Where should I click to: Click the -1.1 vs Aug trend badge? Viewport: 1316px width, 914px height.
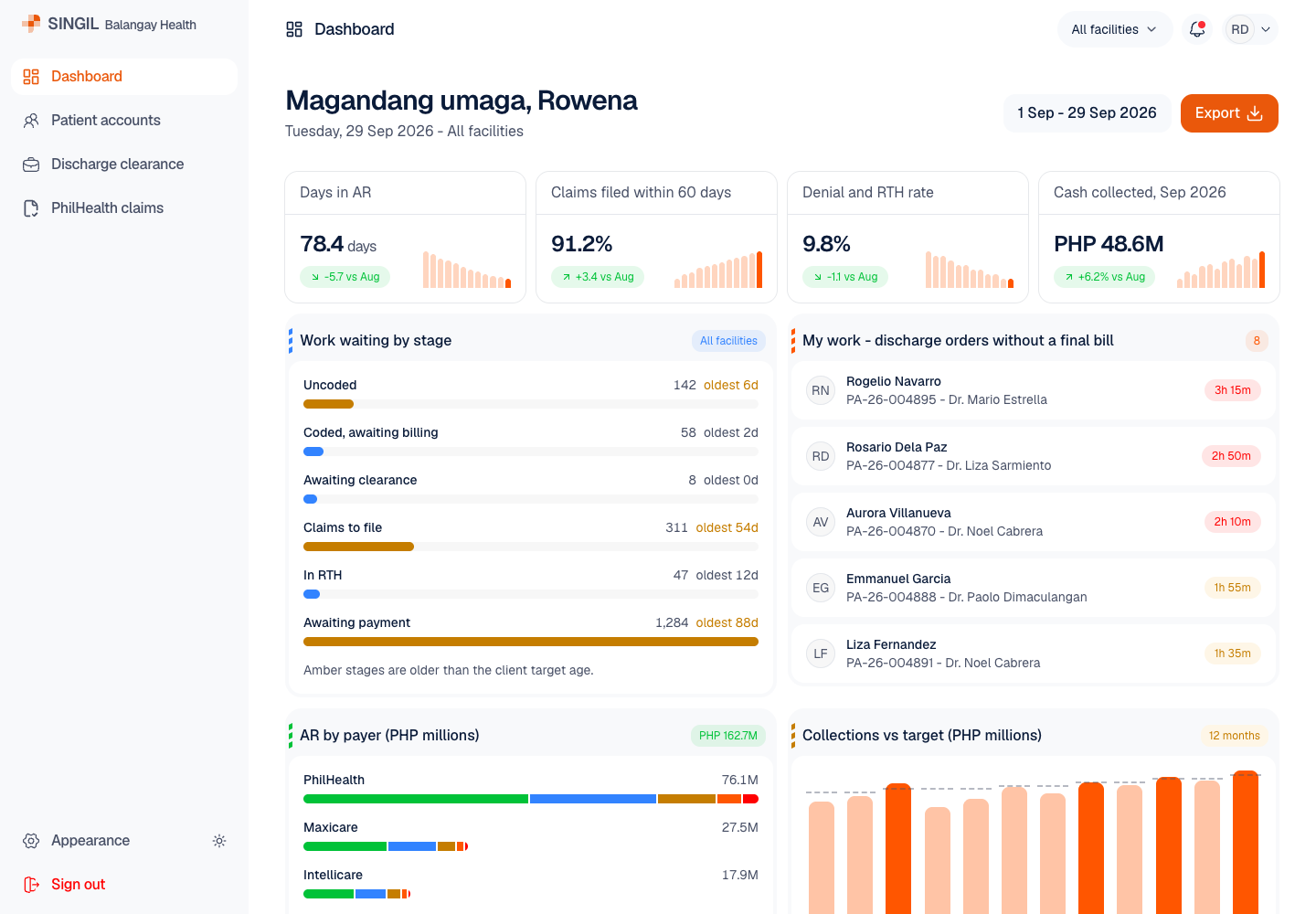tap(845, 277)
